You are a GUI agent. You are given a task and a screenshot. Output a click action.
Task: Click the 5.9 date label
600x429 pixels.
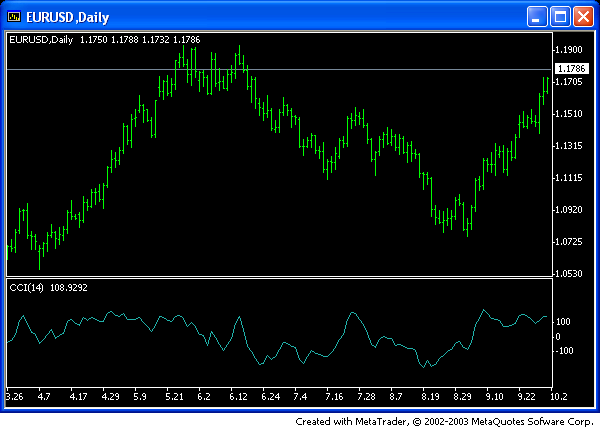coord(140,396)
